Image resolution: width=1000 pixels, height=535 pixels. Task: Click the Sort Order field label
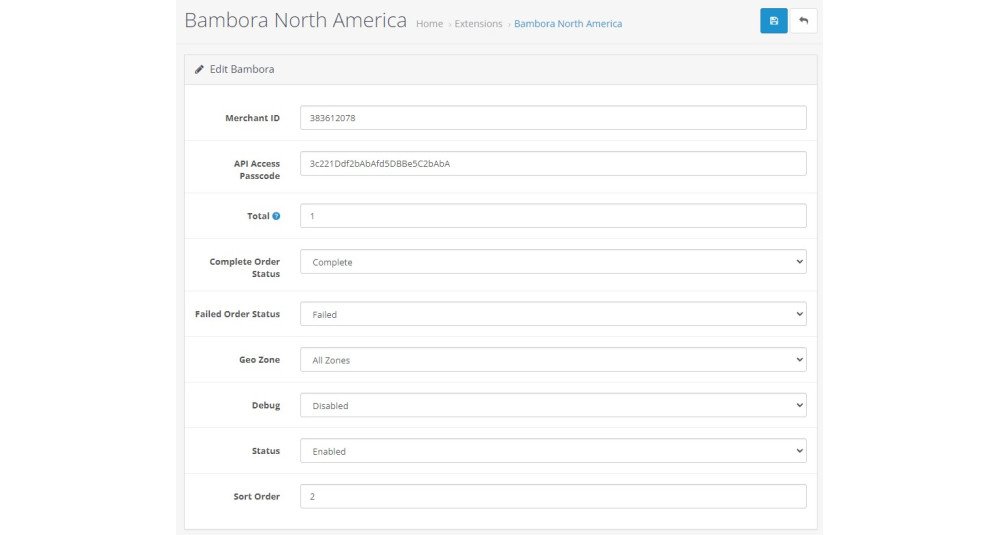(256, 497)
